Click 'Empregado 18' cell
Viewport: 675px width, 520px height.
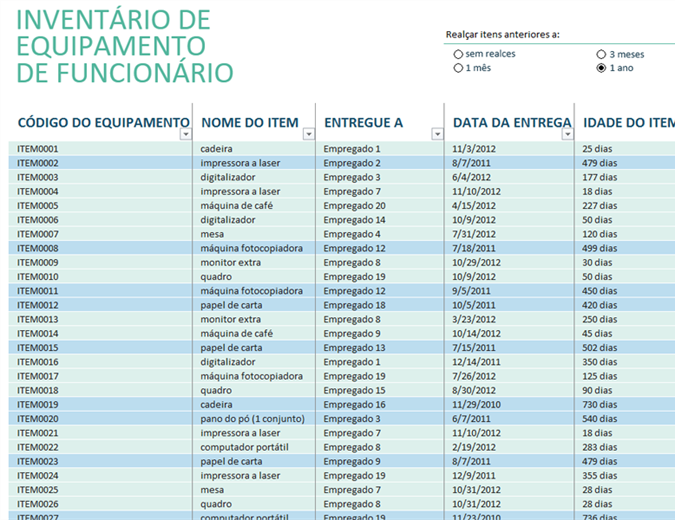pyautogui.click(x=355, y=305)
